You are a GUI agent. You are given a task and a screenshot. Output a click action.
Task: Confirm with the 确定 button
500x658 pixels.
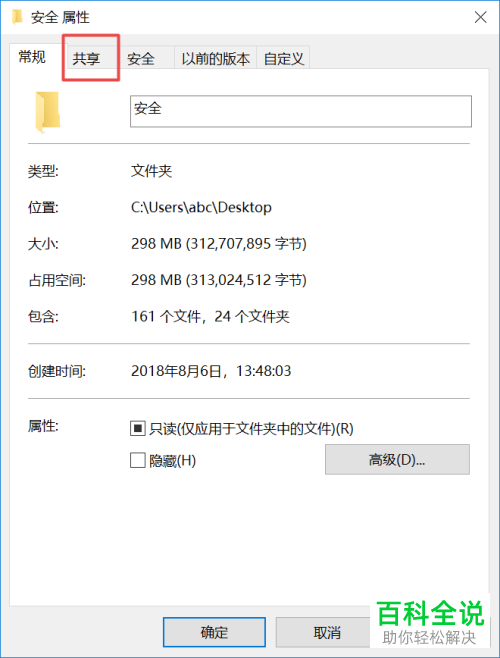click(214, 632)
